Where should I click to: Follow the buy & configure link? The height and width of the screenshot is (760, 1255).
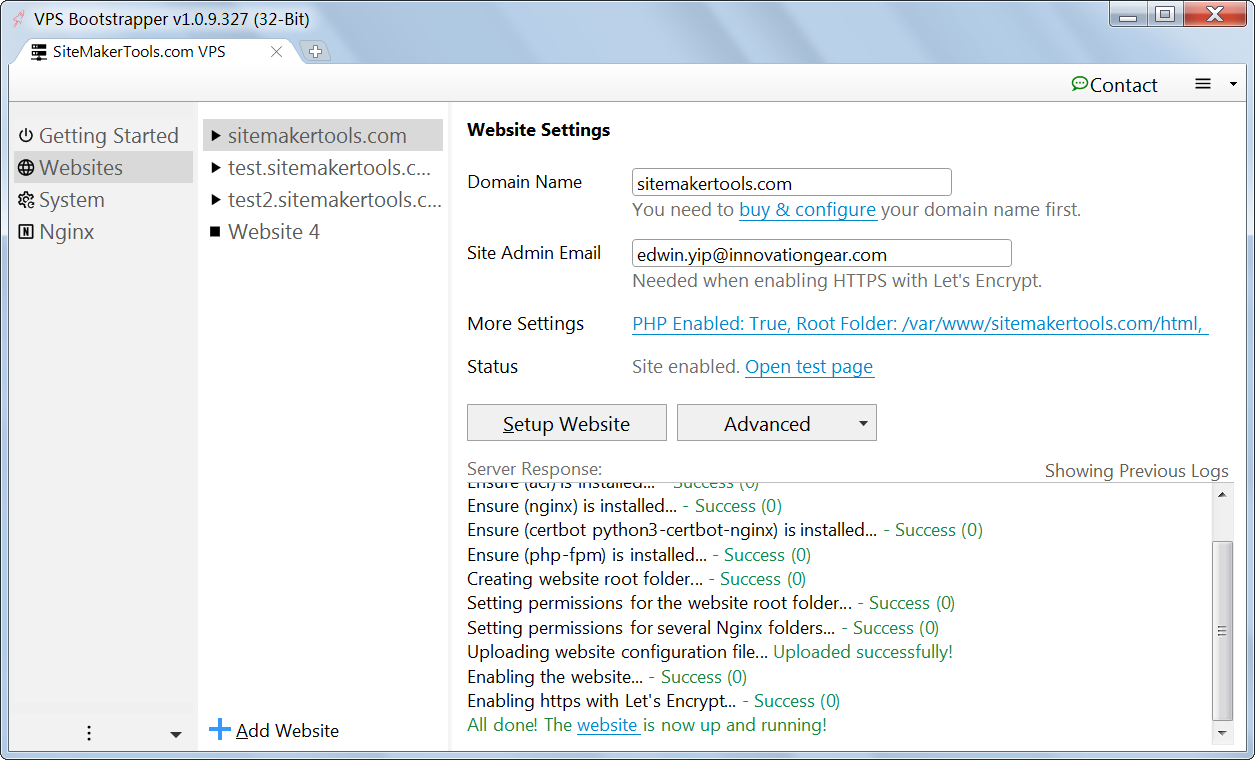tap(807, 210)
